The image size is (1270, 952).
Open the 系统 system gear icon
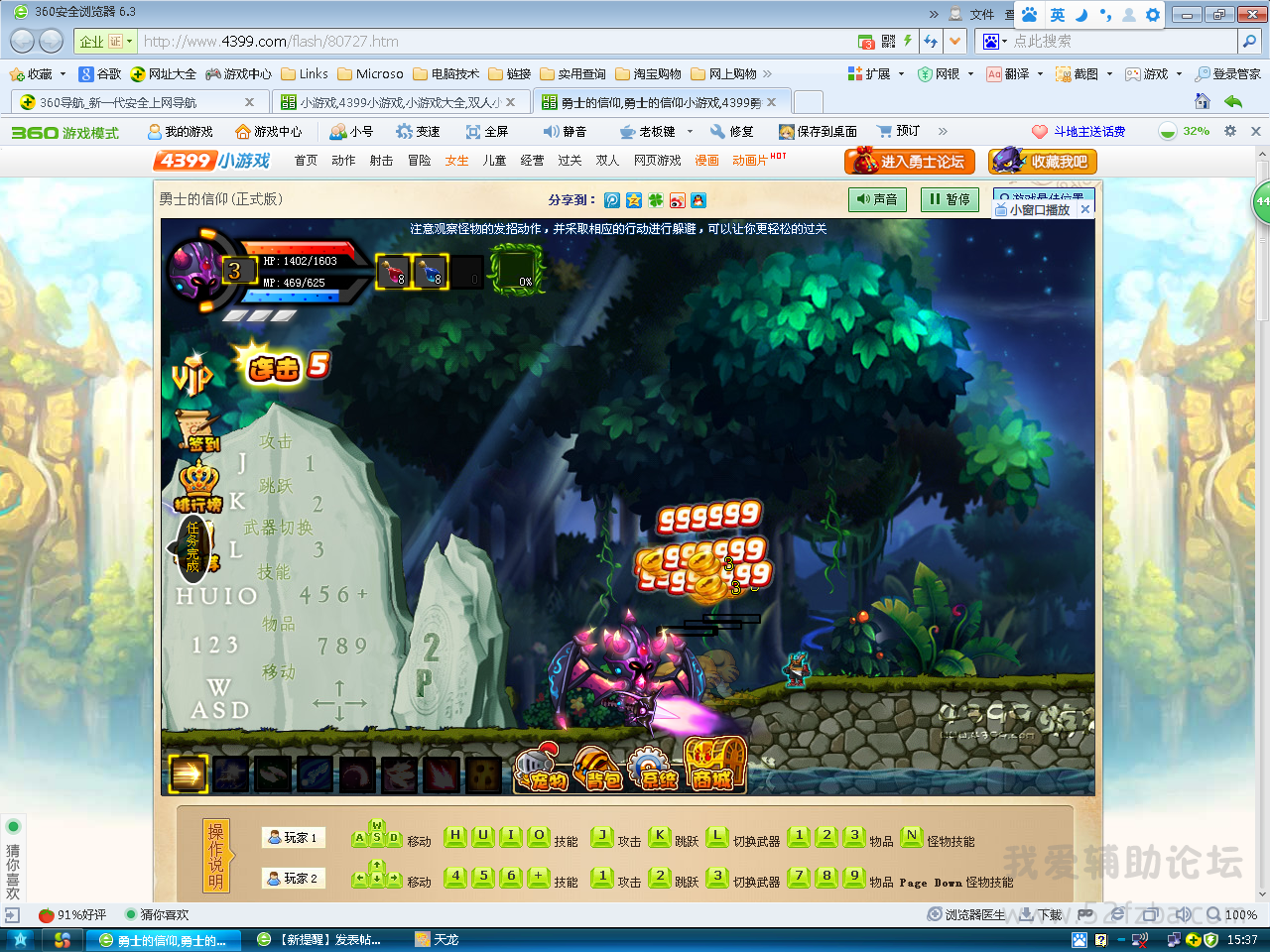coord(656,769)
